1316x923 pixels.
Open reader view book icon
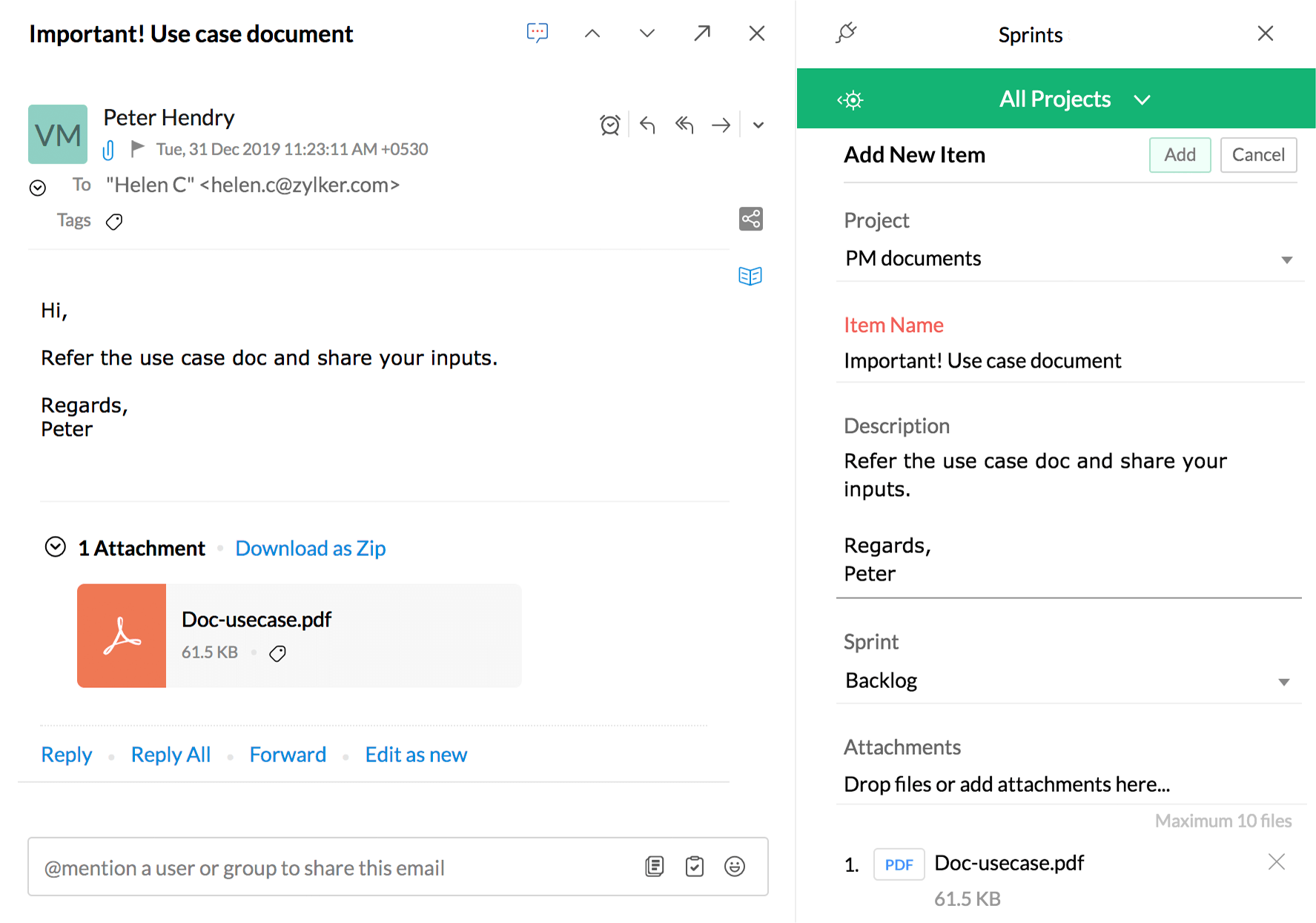pos(750,276)
